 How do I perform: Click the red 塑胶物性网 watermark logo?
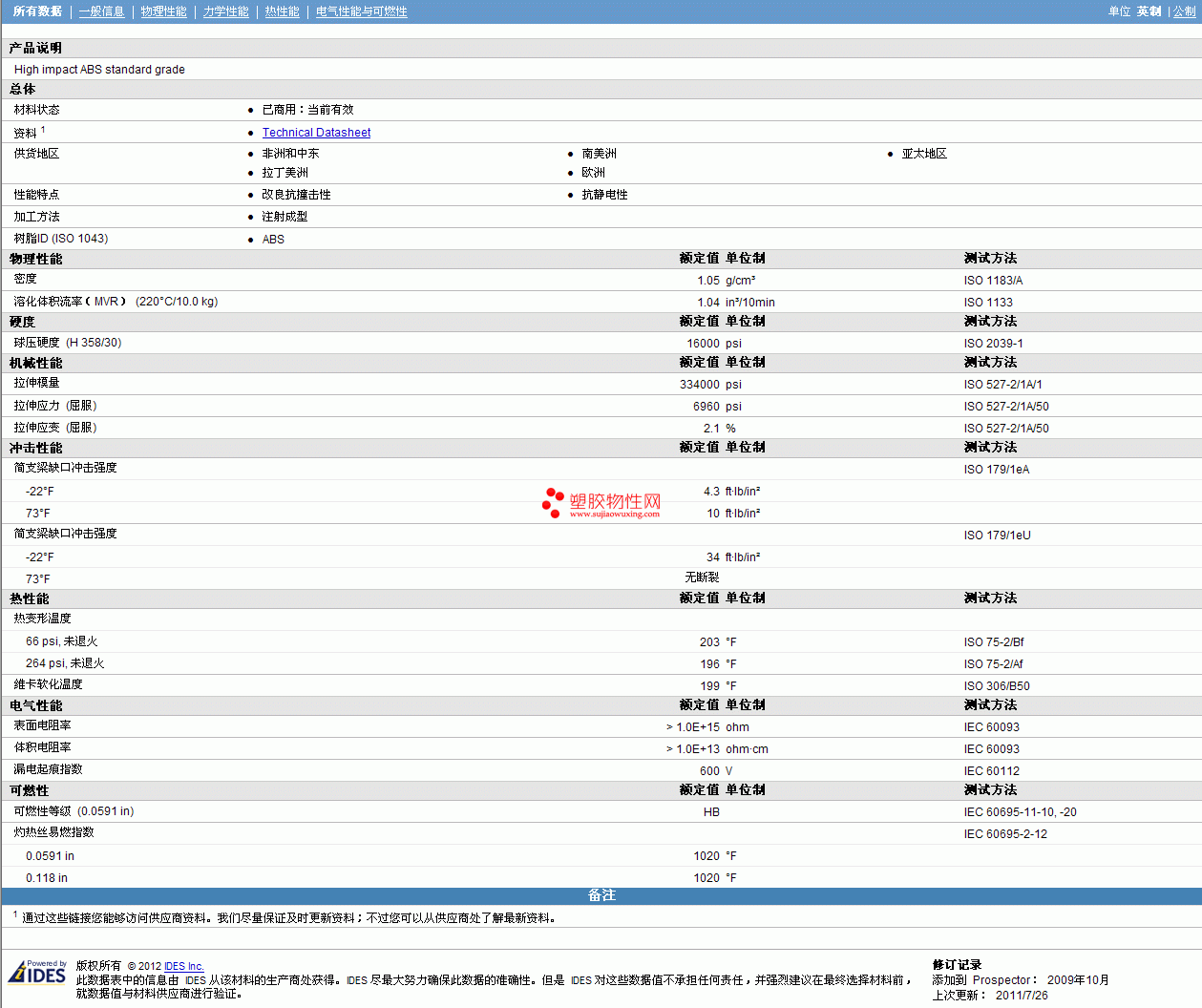click(x=601, y=502)
